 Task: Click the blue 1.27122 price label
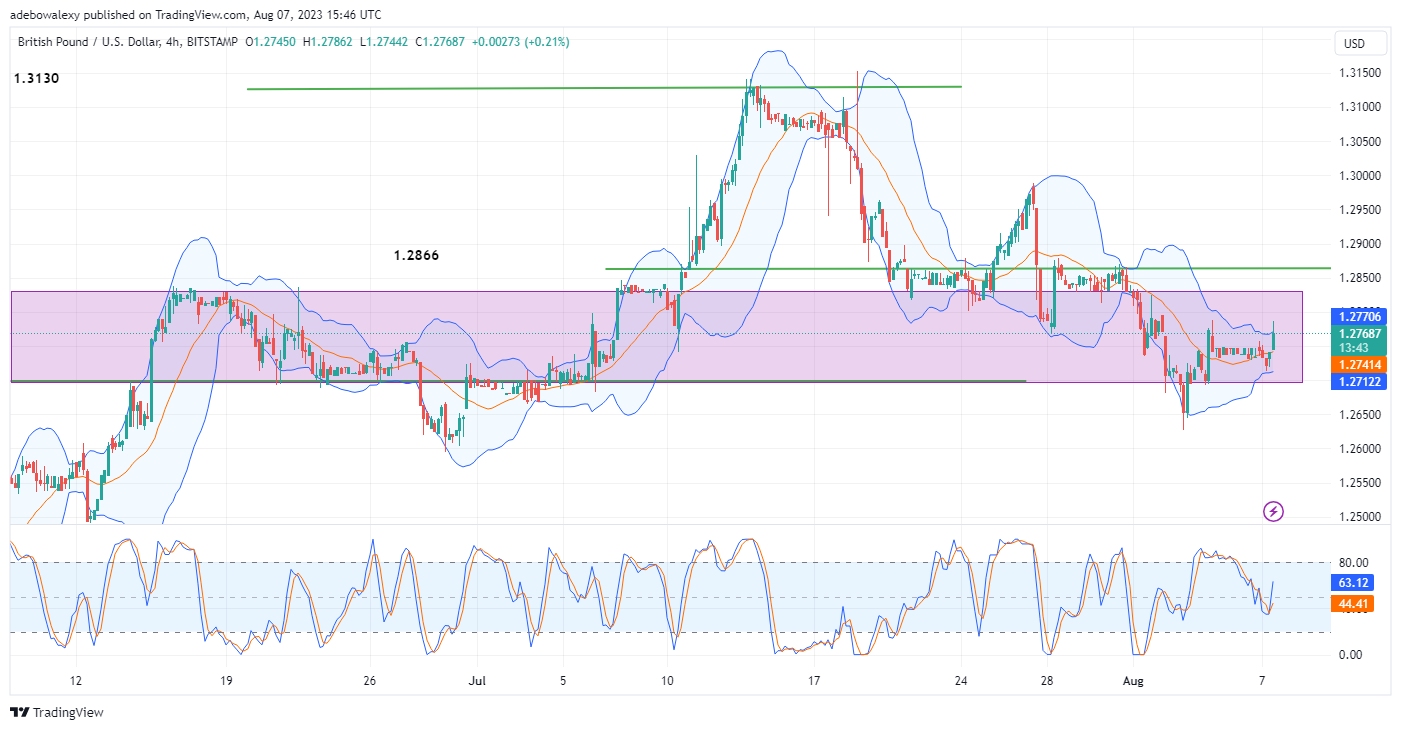pos(1361,381)
